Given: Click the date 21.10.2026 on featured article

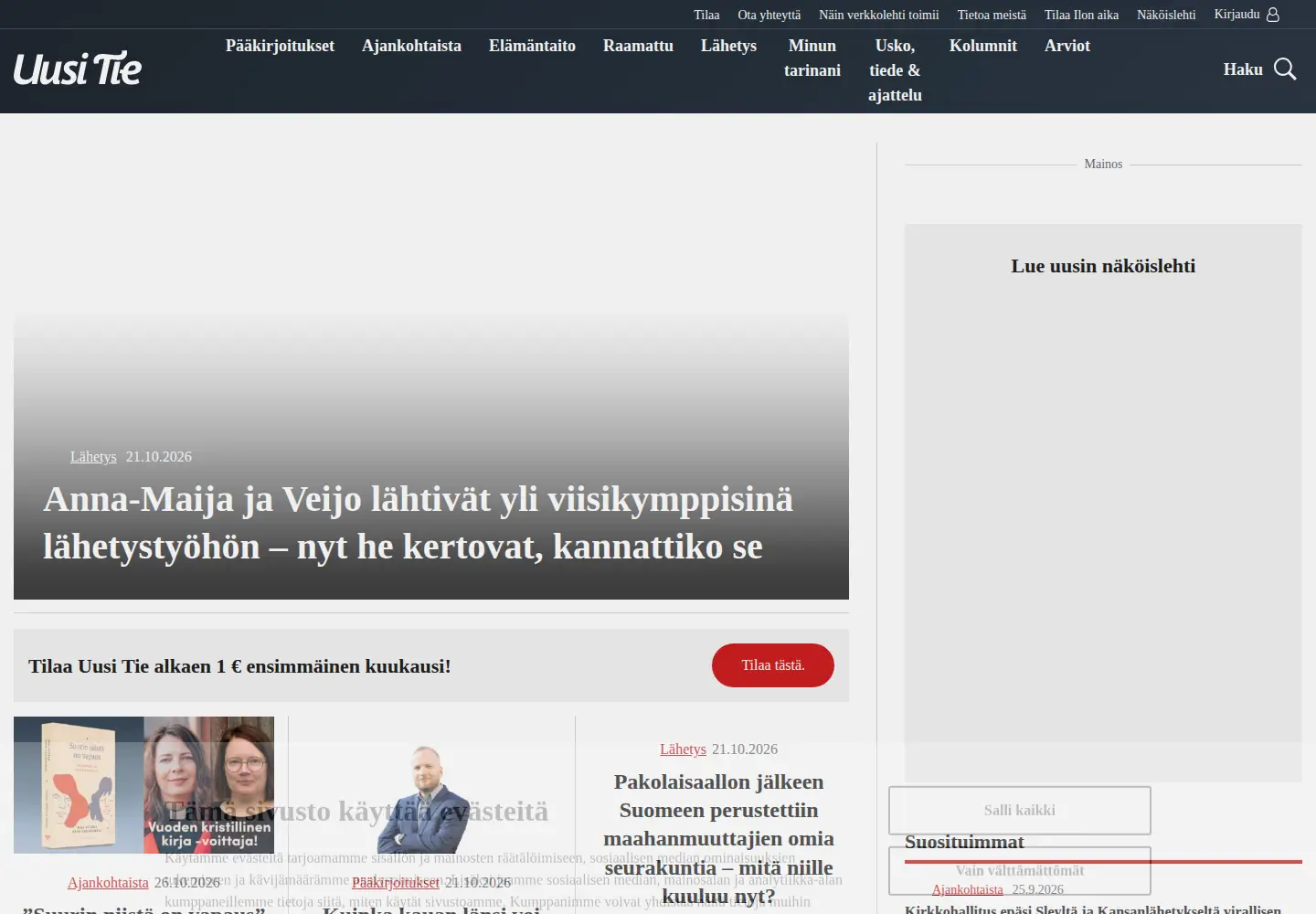Looking at the screenshot, I should pos(159,457).
